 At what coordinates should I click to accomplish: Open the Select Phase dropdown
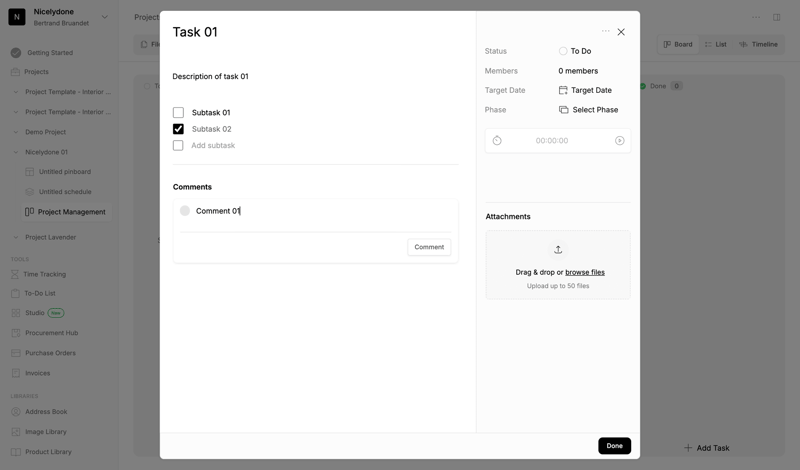pyautogui.click(x=589, y=110)
